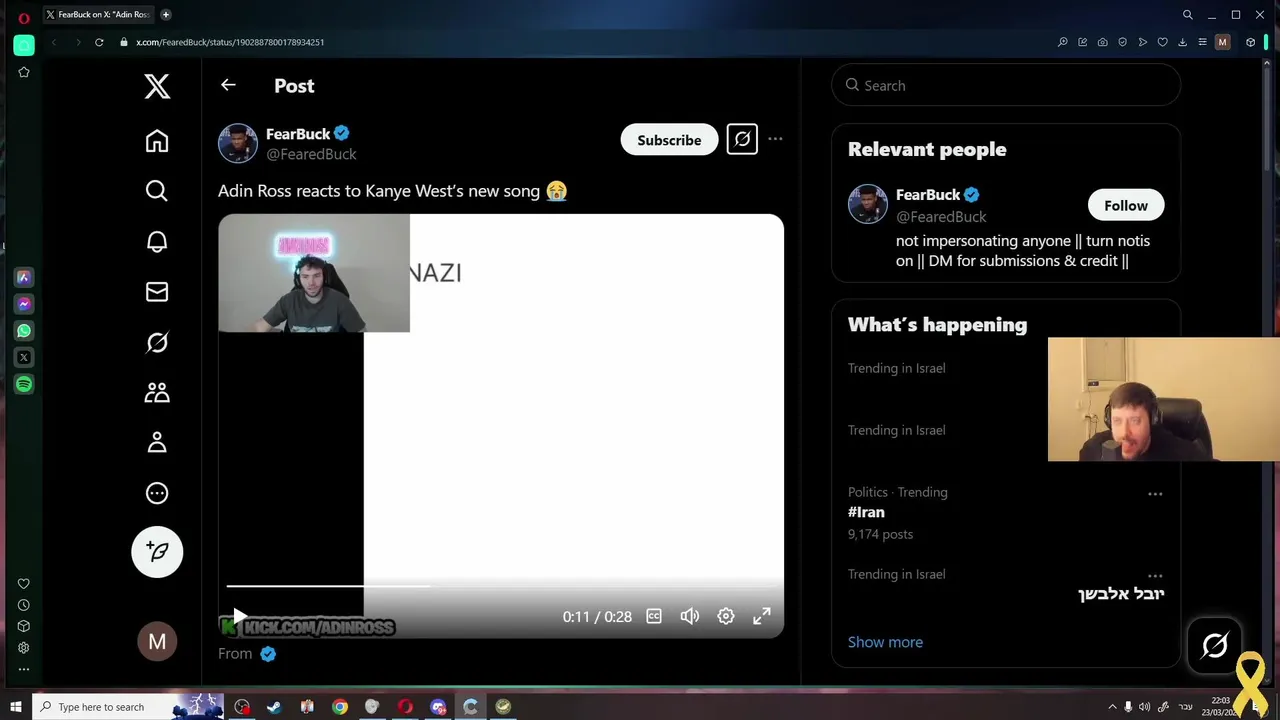Open extensions cube icon
The image size is (1280, 720).
[x=1250, y=42]
